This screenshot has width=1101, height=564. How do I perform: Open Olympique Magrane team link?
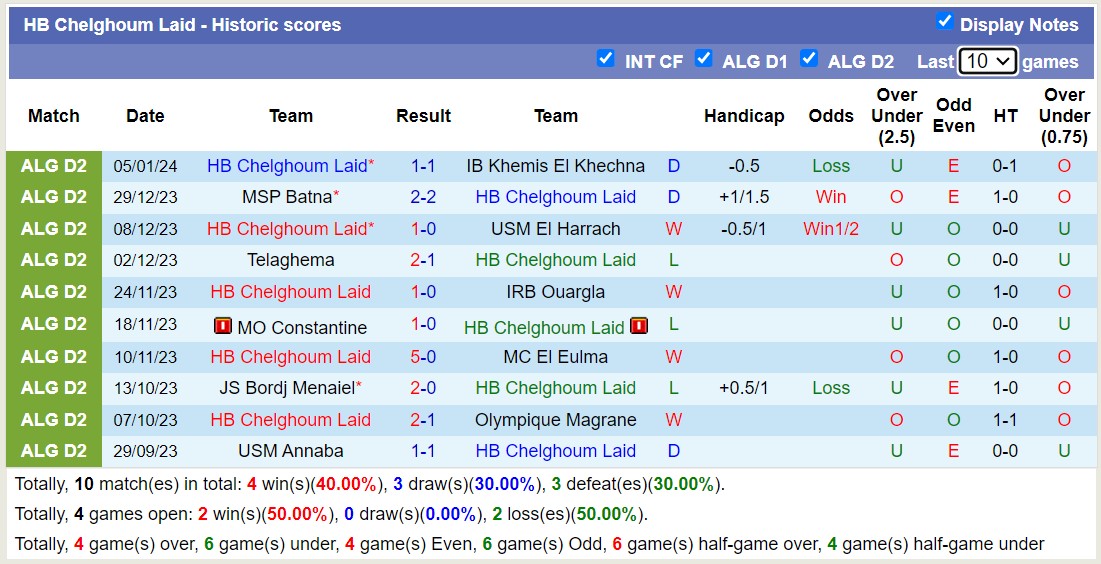click(x=555, y=420)
